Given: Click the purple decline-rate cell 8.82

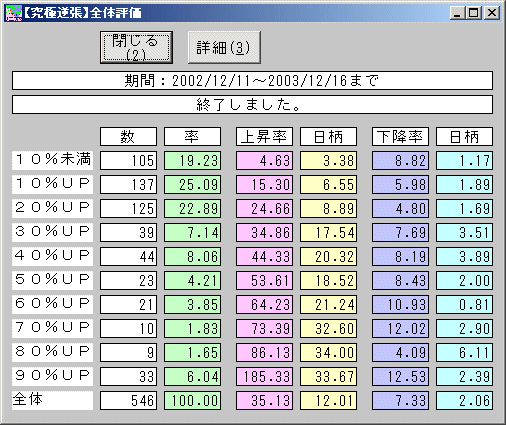Looking at the screenshot, I should 400,160.
